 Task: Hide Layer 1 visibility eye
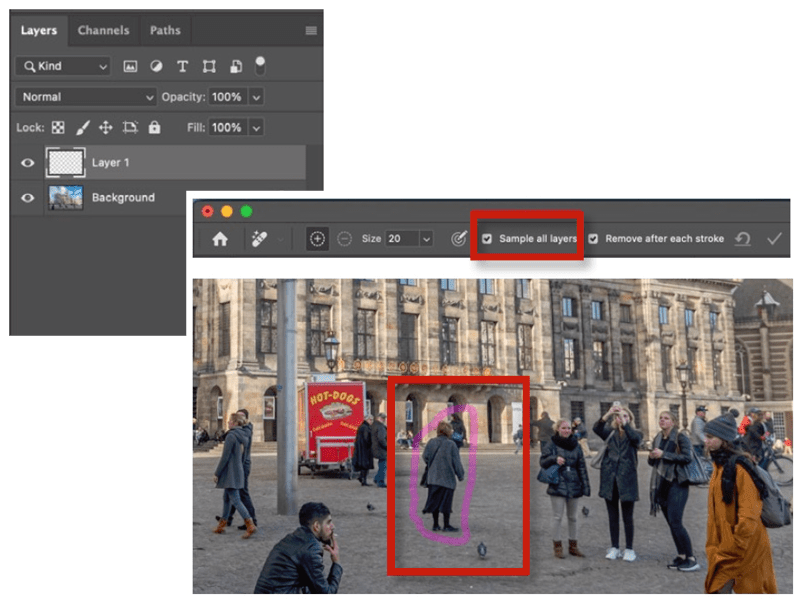pyautogui.click(x=28, y=163)
